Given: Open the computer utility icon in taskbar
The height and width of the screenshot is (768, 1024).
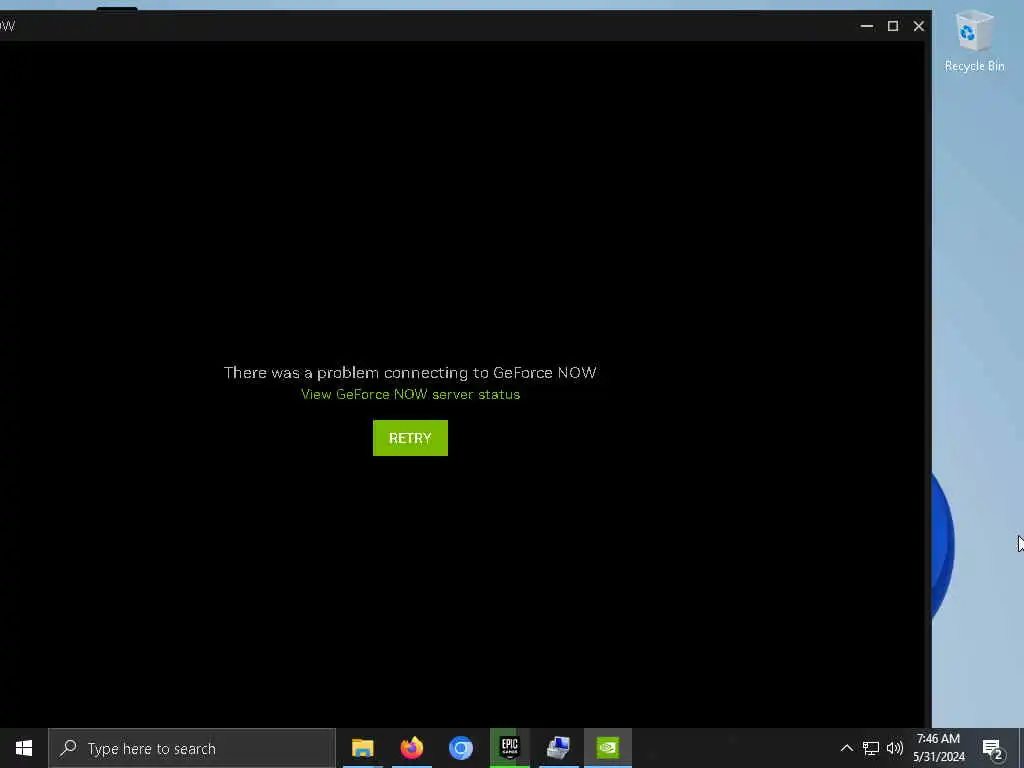Looking at the screenshot, I should [558, 748].
